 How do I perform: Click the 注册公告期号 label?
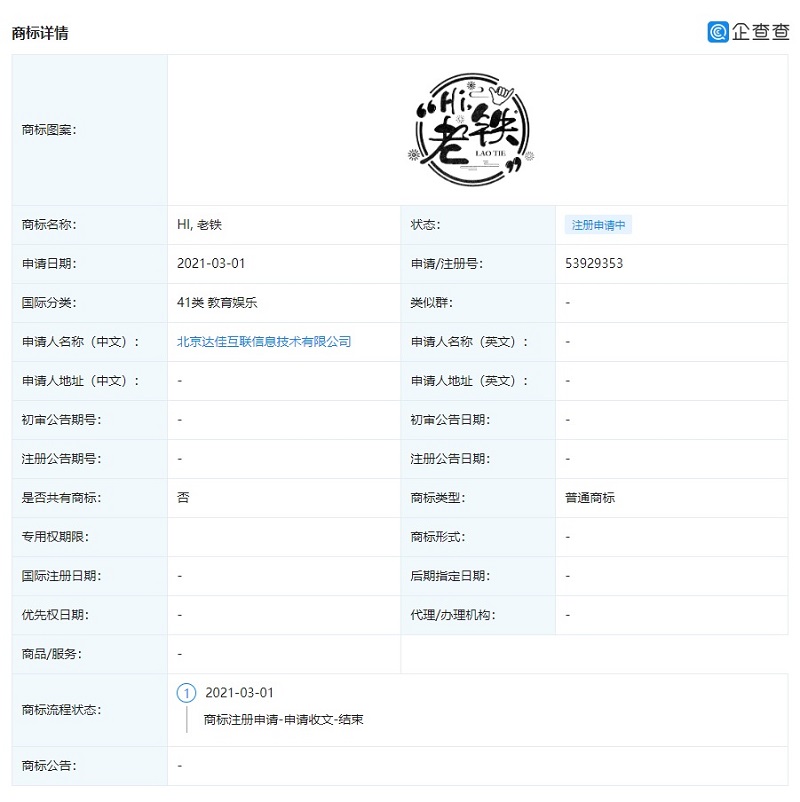(x=61, y=459)
